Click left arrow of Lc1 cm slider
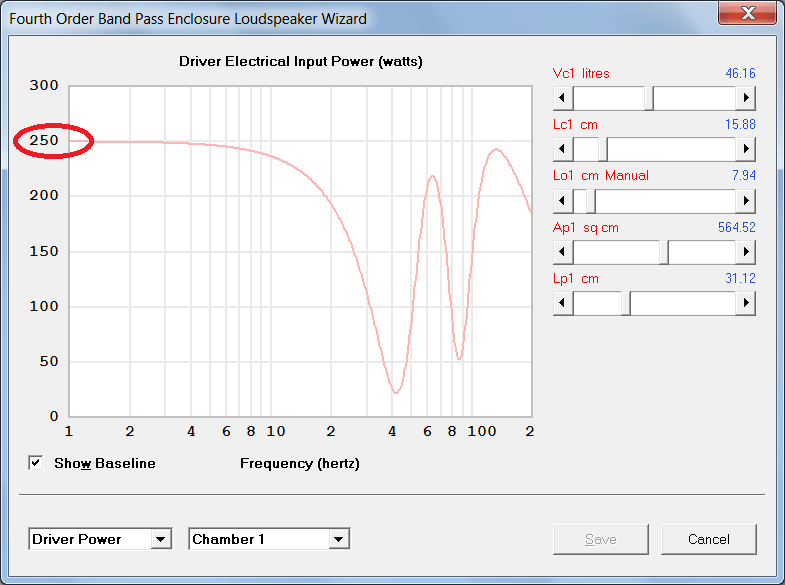 coord(563,149)
